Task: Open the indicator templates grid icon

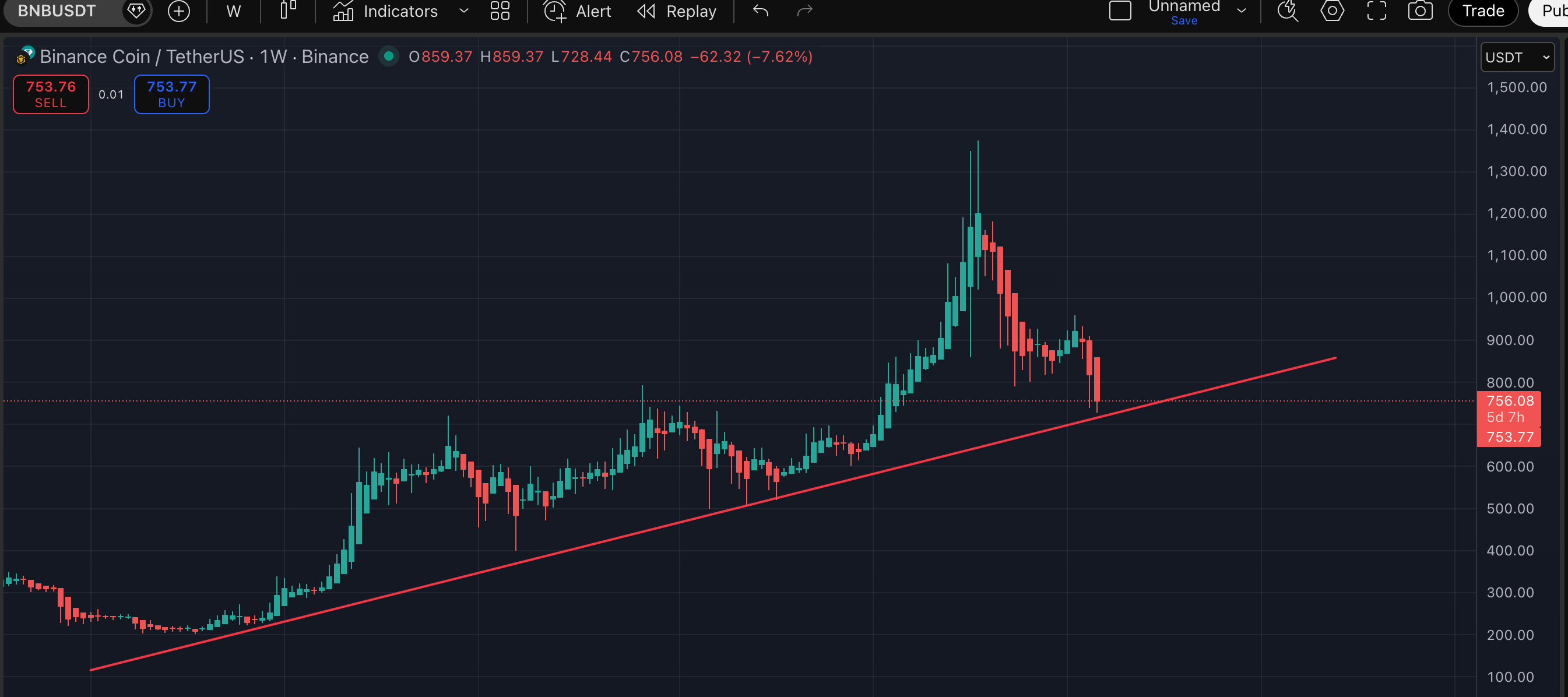Action: [500, 11]
